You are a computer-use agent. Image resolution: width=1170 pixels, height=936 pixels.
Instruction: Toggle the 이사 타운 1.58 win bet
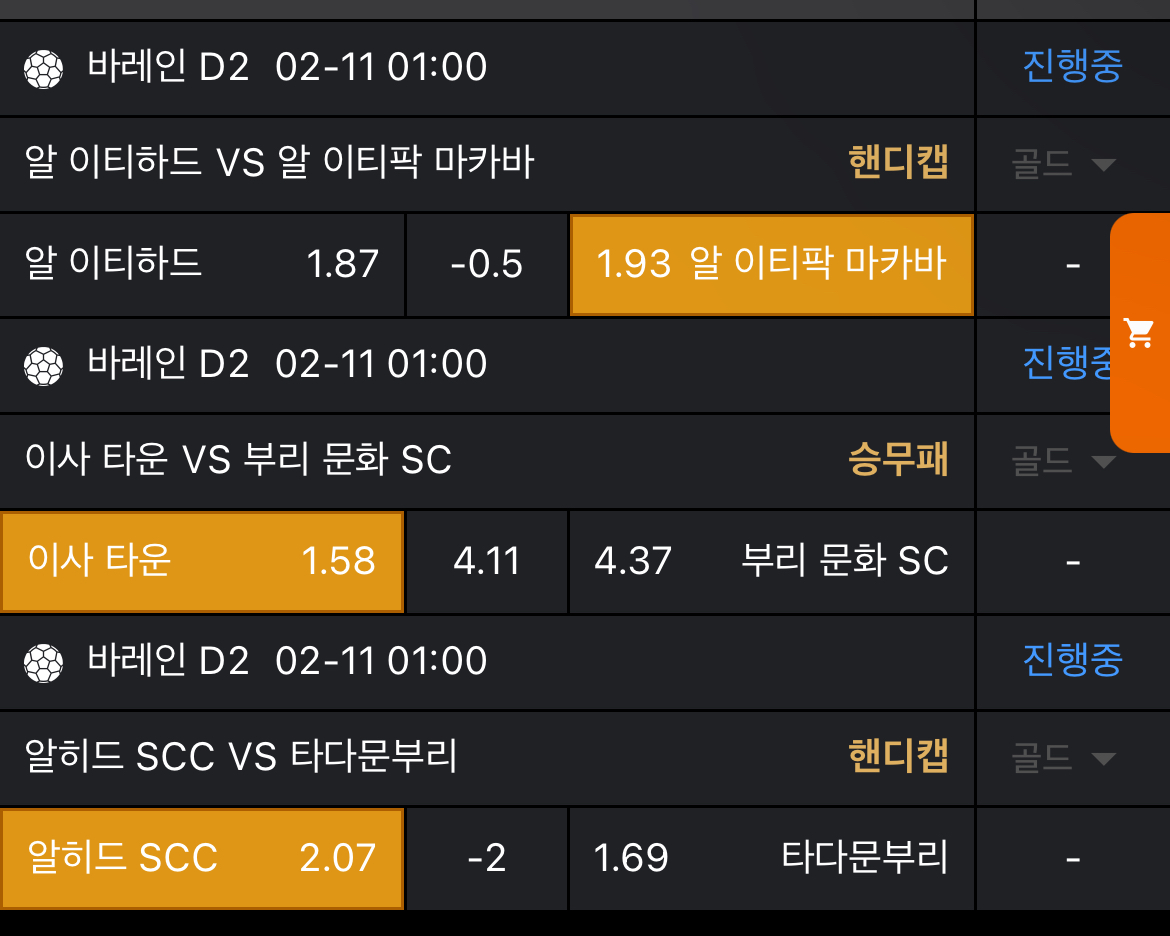pyautogui.click(x=202, y=561)
